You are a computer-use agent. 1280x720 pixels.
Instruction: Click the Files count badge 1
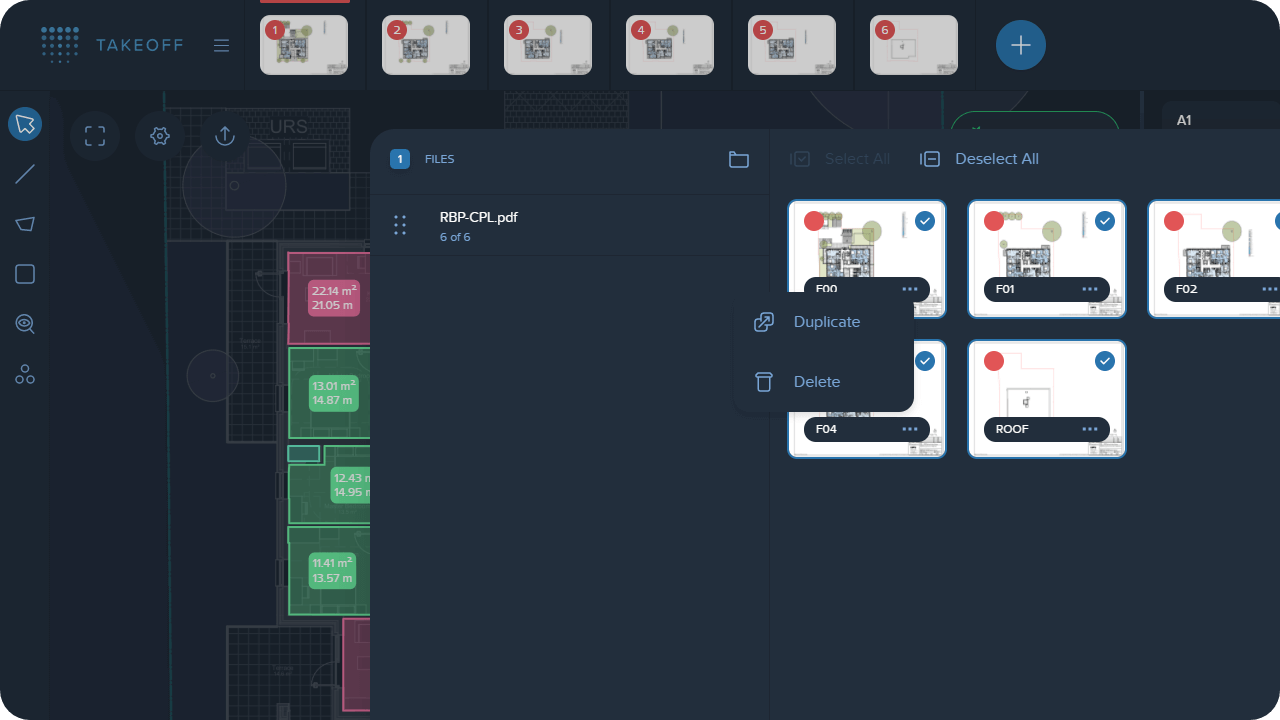400,159
